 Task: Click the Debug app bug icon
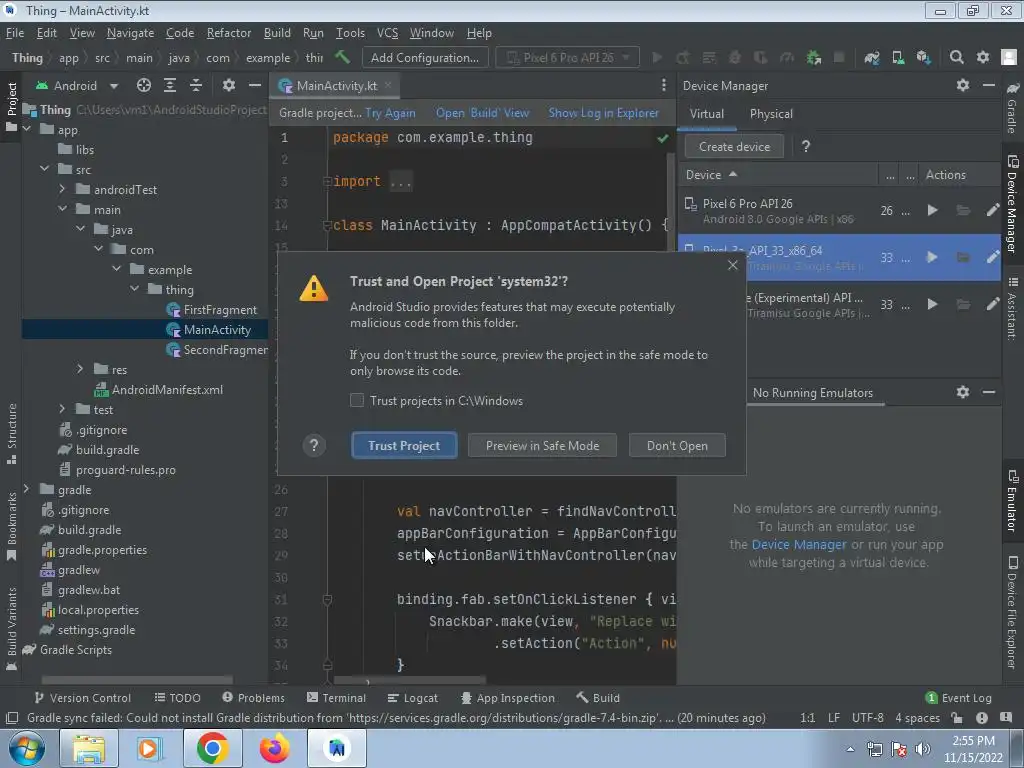coord(735,57)
